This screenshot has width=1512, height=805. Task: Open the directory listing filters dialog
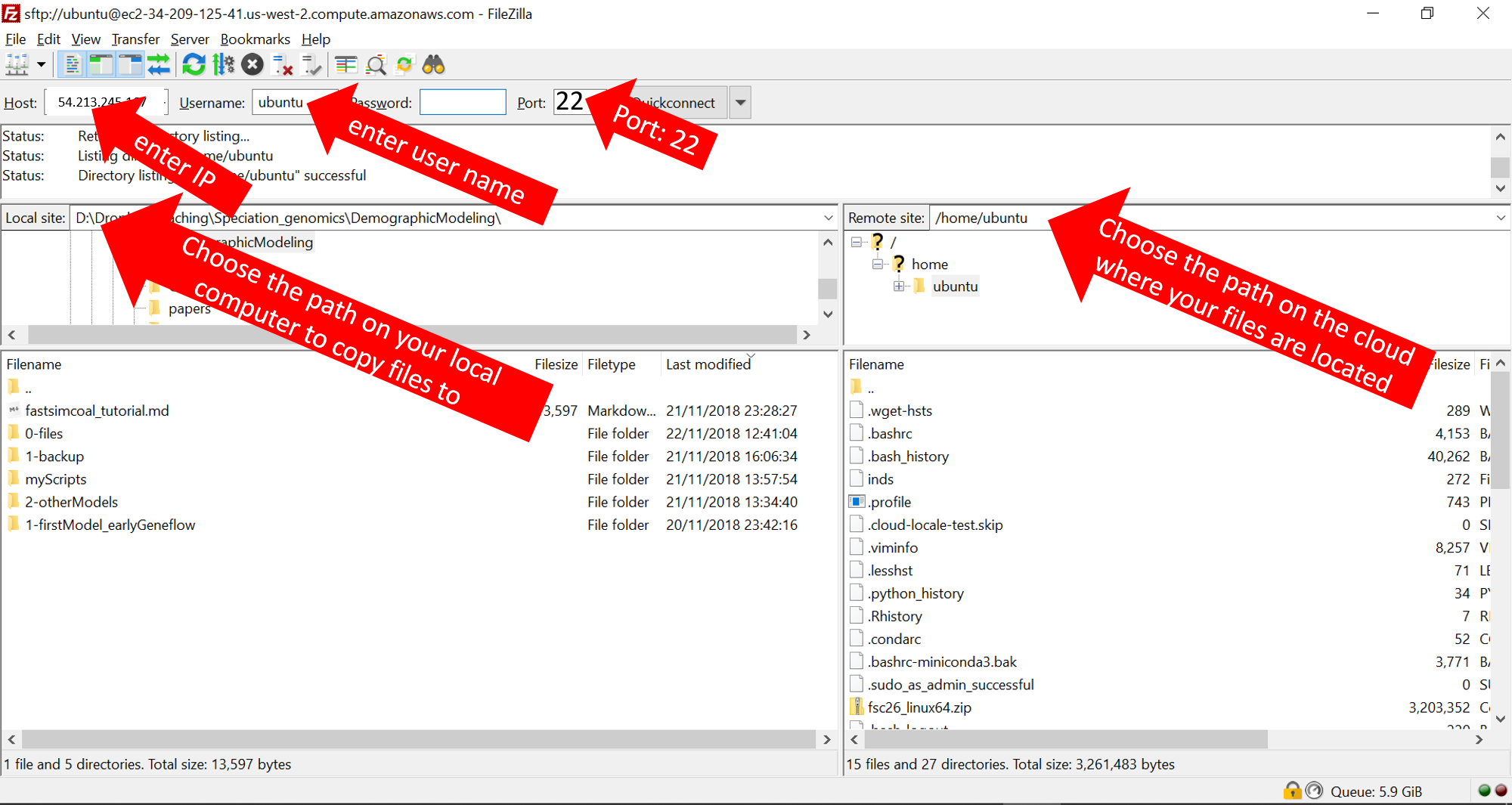click(x=346, y=65)
